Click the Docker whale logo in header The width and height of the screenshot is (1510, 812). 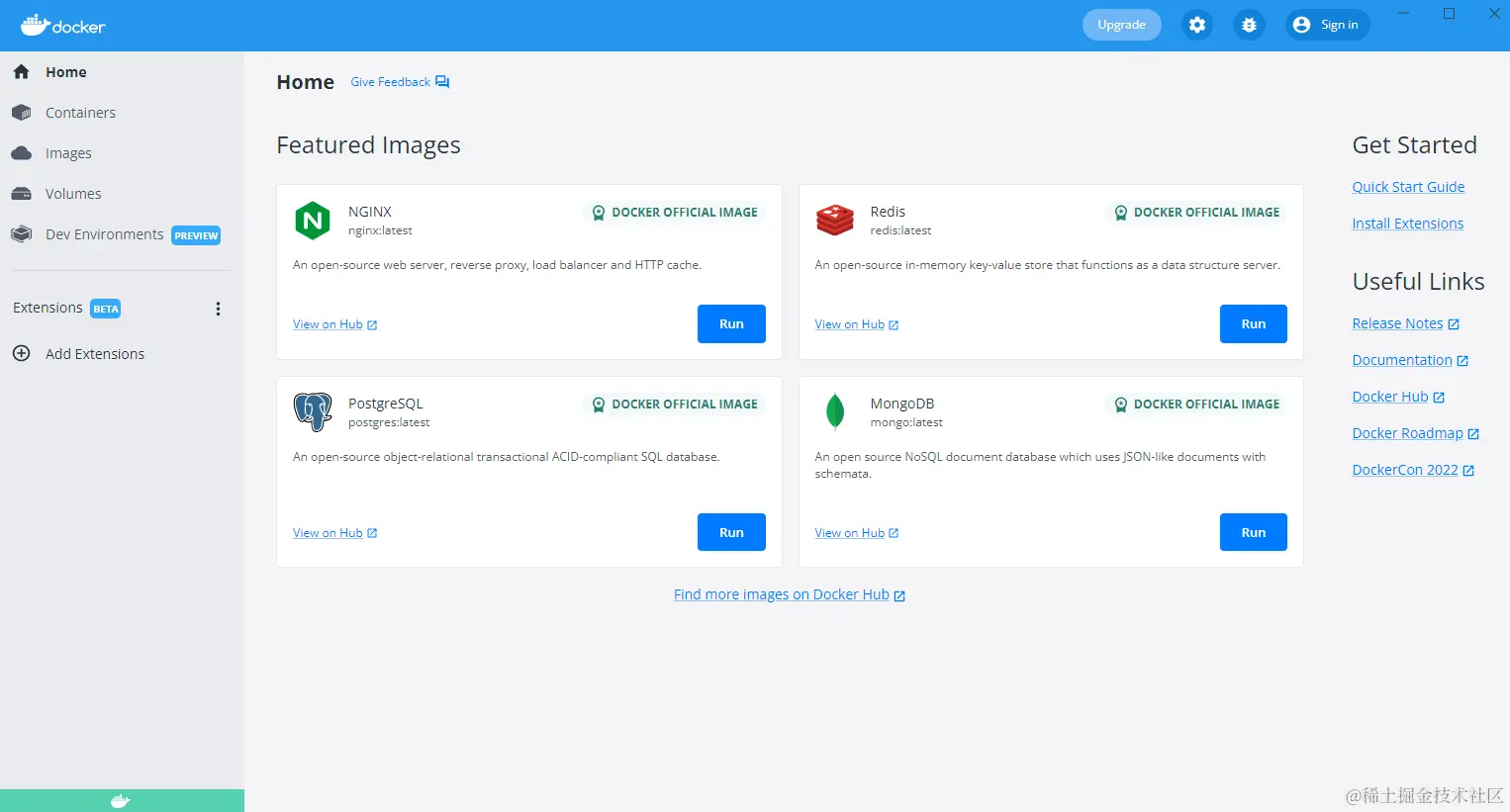point(62,26)
